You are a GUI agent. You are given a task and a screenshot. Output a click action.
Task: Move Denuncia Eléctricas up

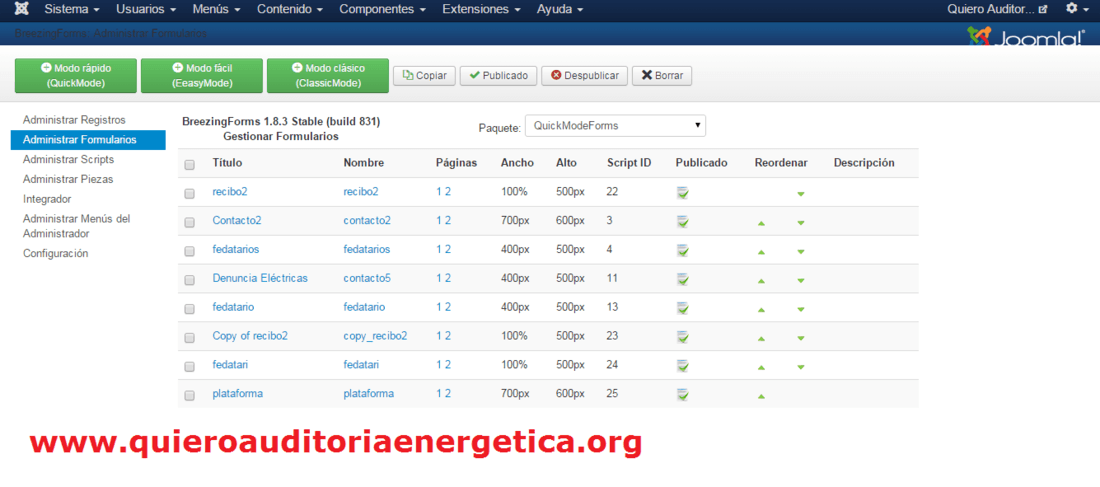pyautogui.click(x=761, y=281)
